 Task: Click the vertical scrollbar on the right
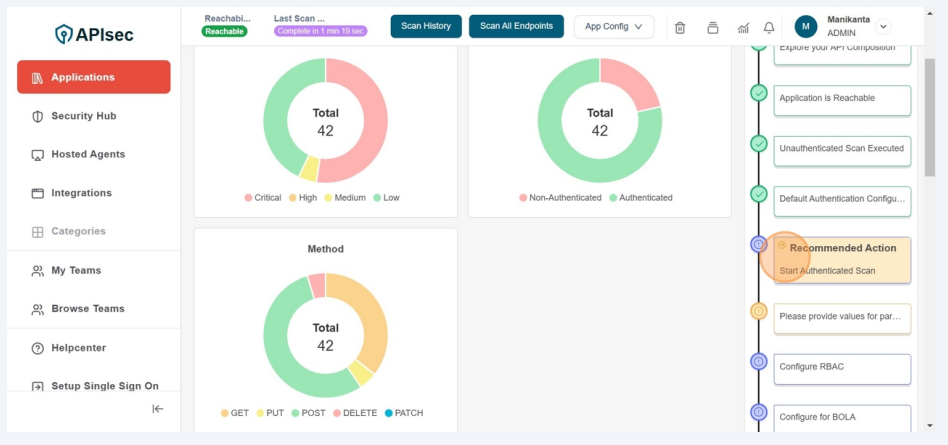pos(931,120)
